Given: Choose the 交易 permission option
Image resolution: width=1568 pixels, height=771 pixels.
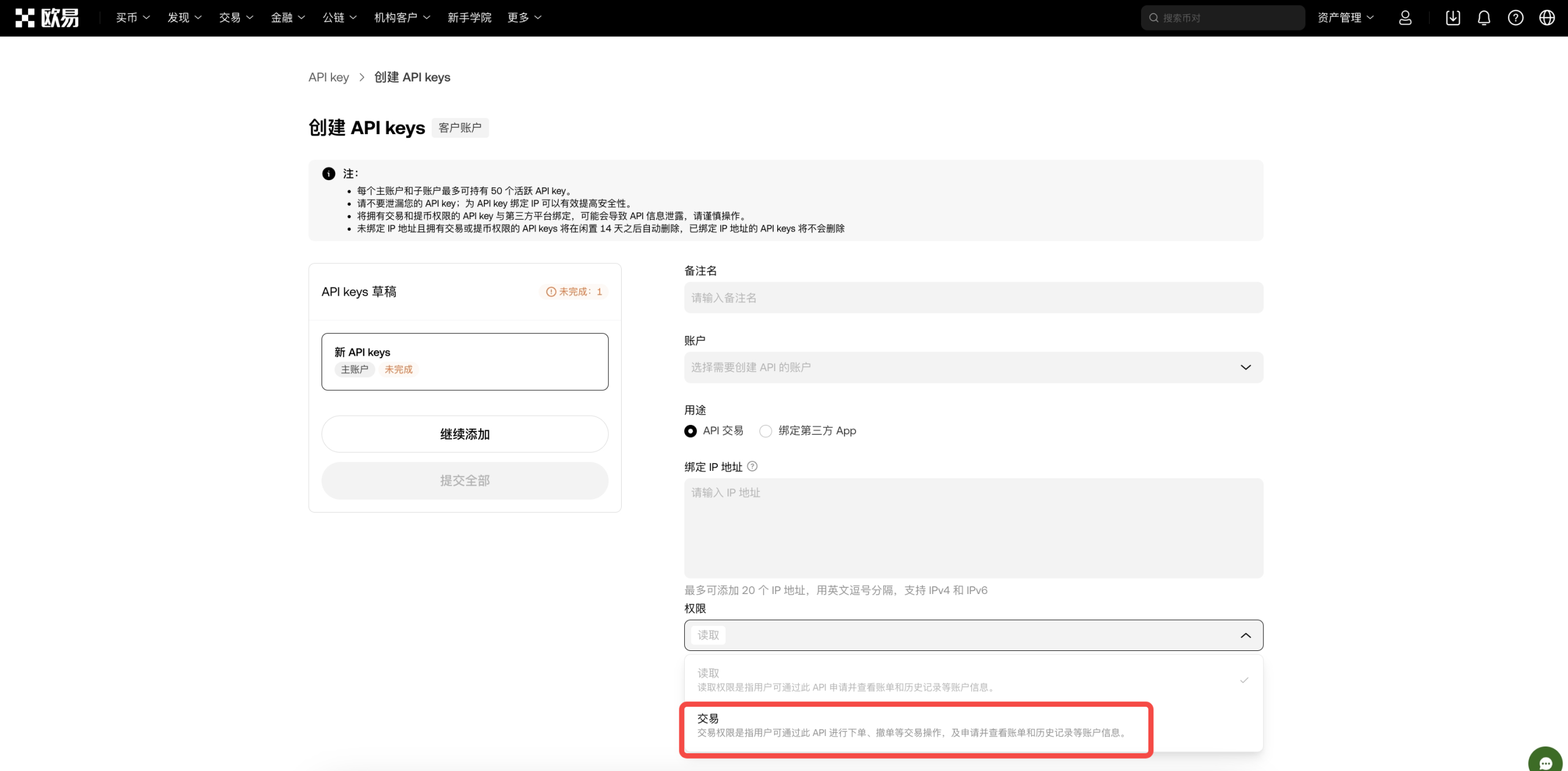Looking at the screenshot, I should [x=916, y=725].
